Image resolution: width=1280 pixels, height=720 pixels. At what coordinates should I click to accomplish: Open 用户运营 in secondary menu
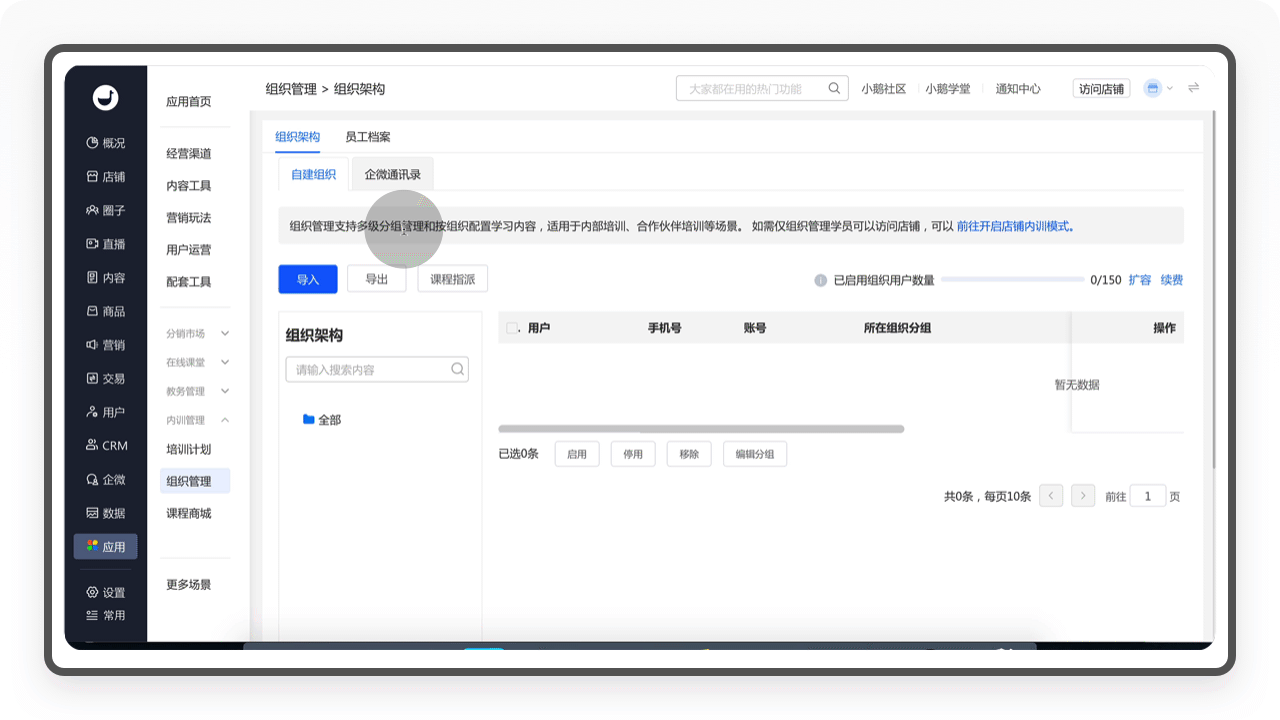click(x=189, y=250)
